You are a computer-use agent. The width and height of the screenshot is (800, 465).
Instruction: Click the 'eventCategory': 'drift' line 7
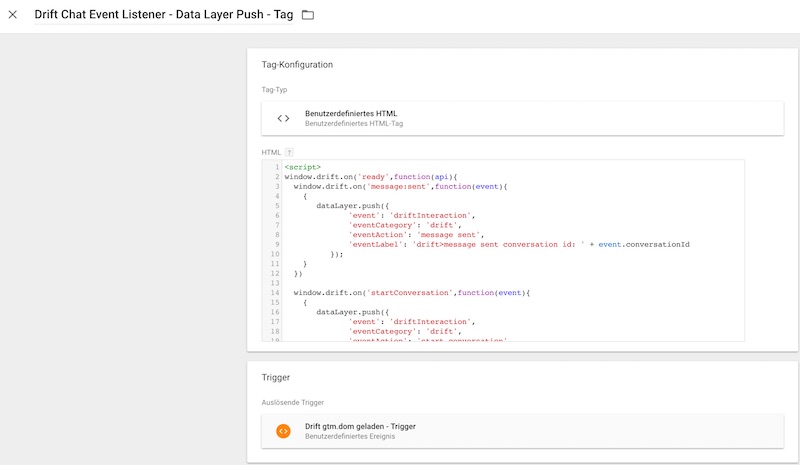click(x=405, y=225)
